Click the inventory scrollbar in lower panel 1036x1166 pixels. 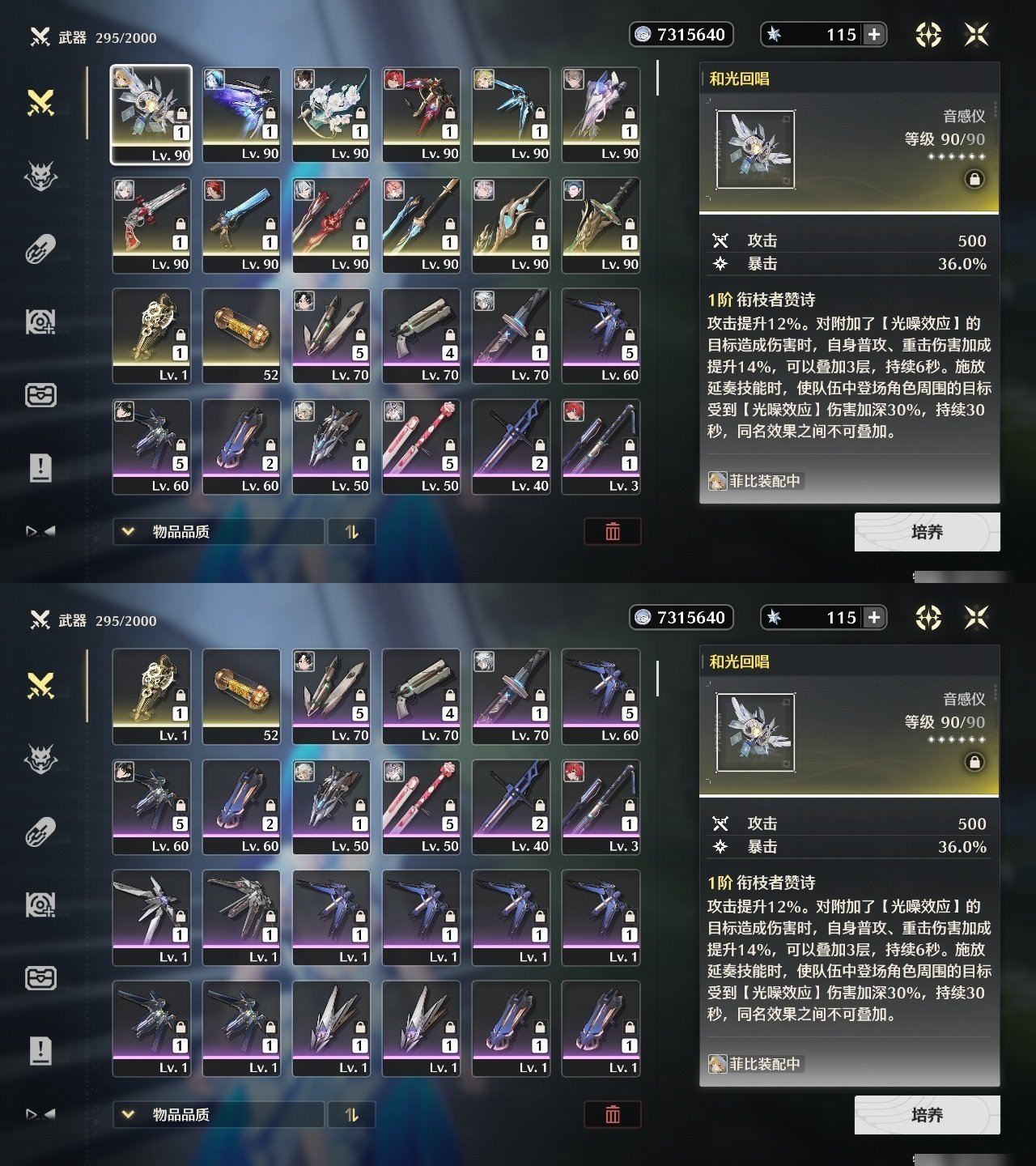tap(657, 679)
